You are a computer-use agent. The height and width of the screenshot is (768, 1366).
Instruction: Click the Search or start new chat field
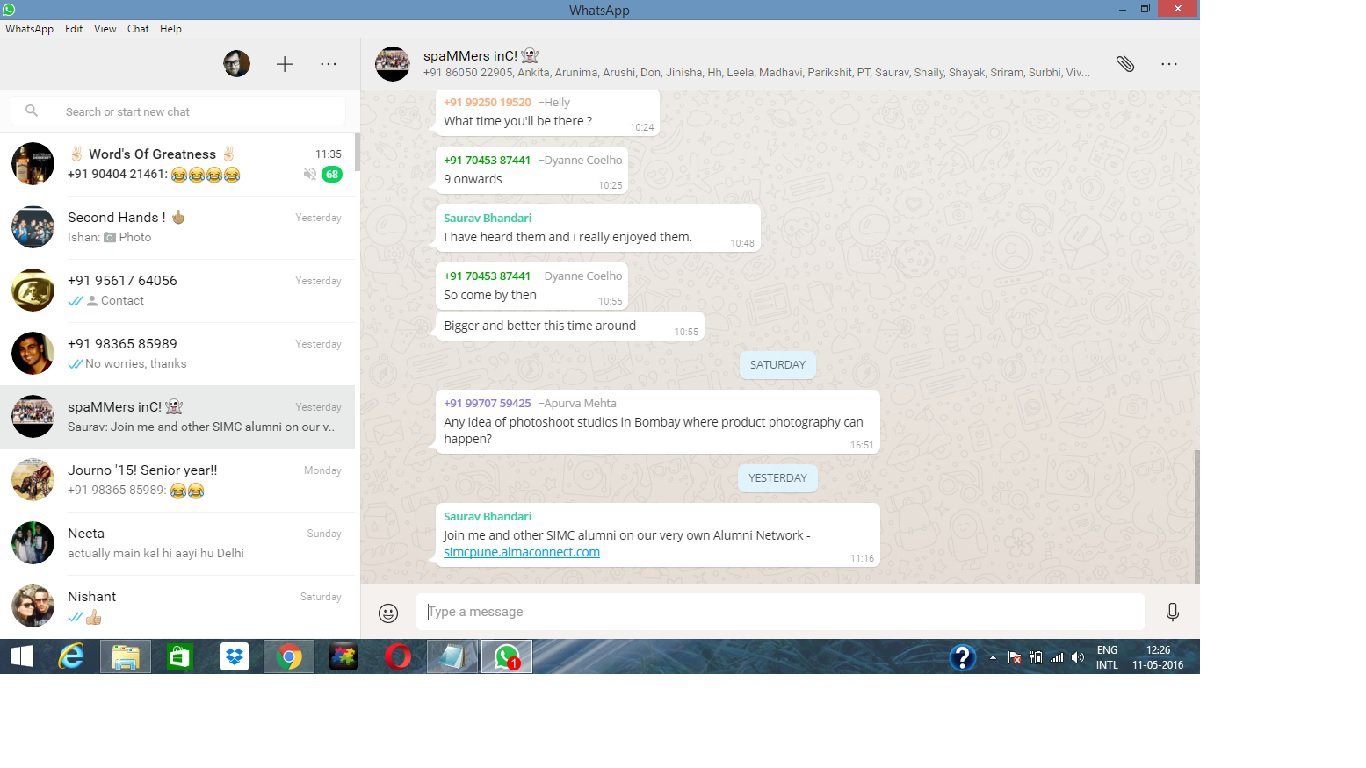178,111
